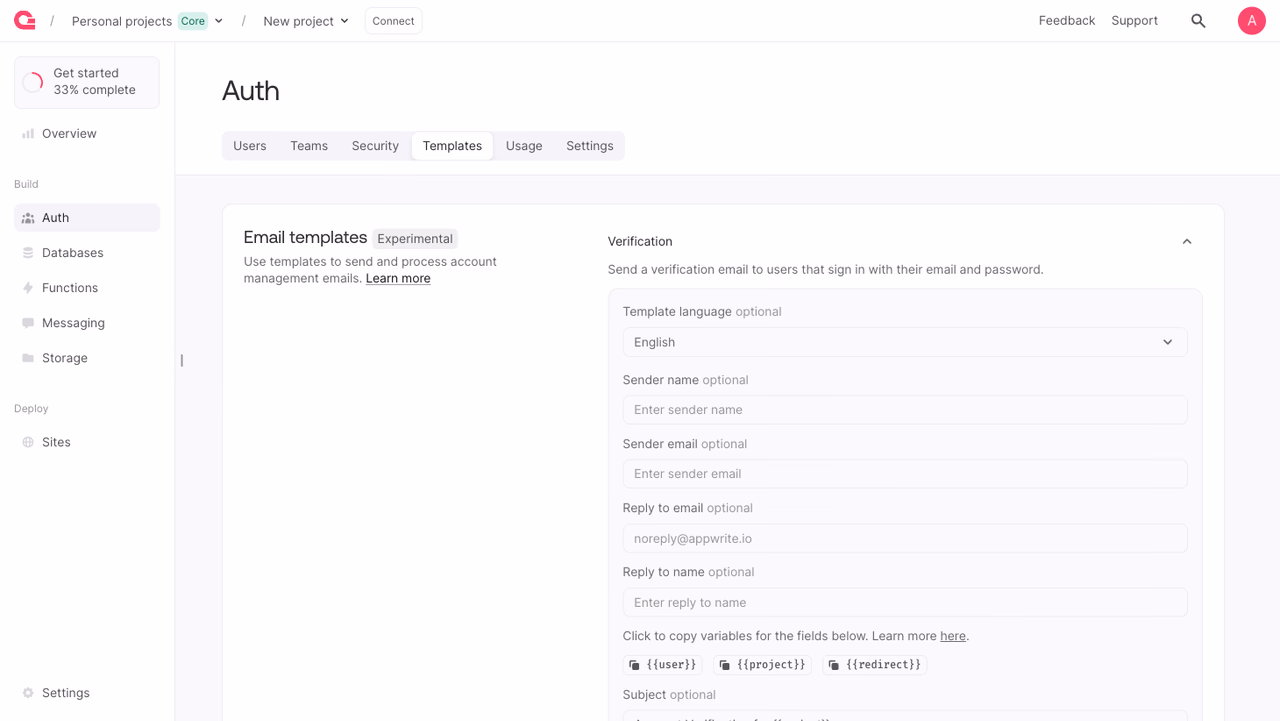Open the Feedback link
Screen dimensions: 1280x721
click(1067, 20)
